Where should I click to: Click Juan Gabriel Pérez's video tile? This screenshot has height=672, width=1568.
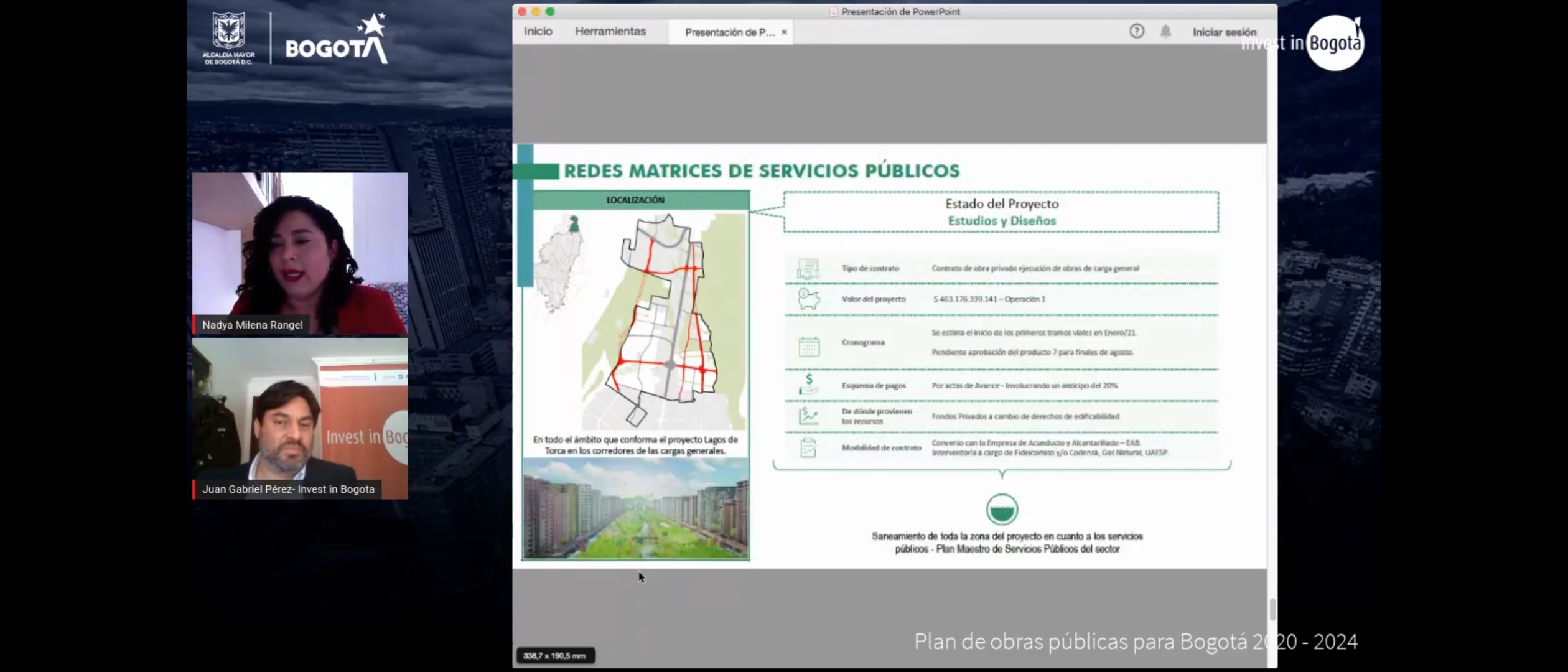[300, 418]
